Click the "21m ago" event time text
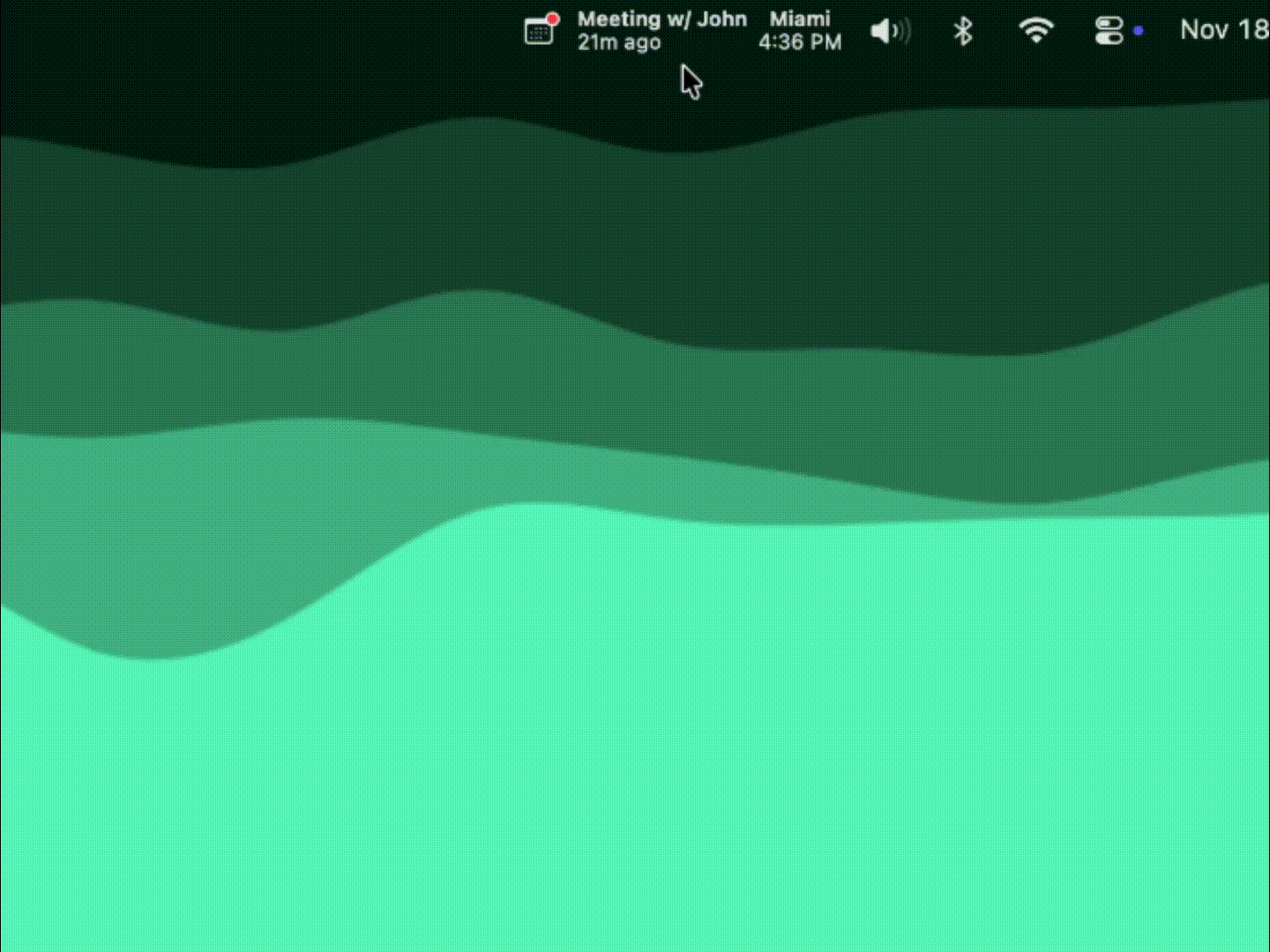 click(x=618, y=42)
